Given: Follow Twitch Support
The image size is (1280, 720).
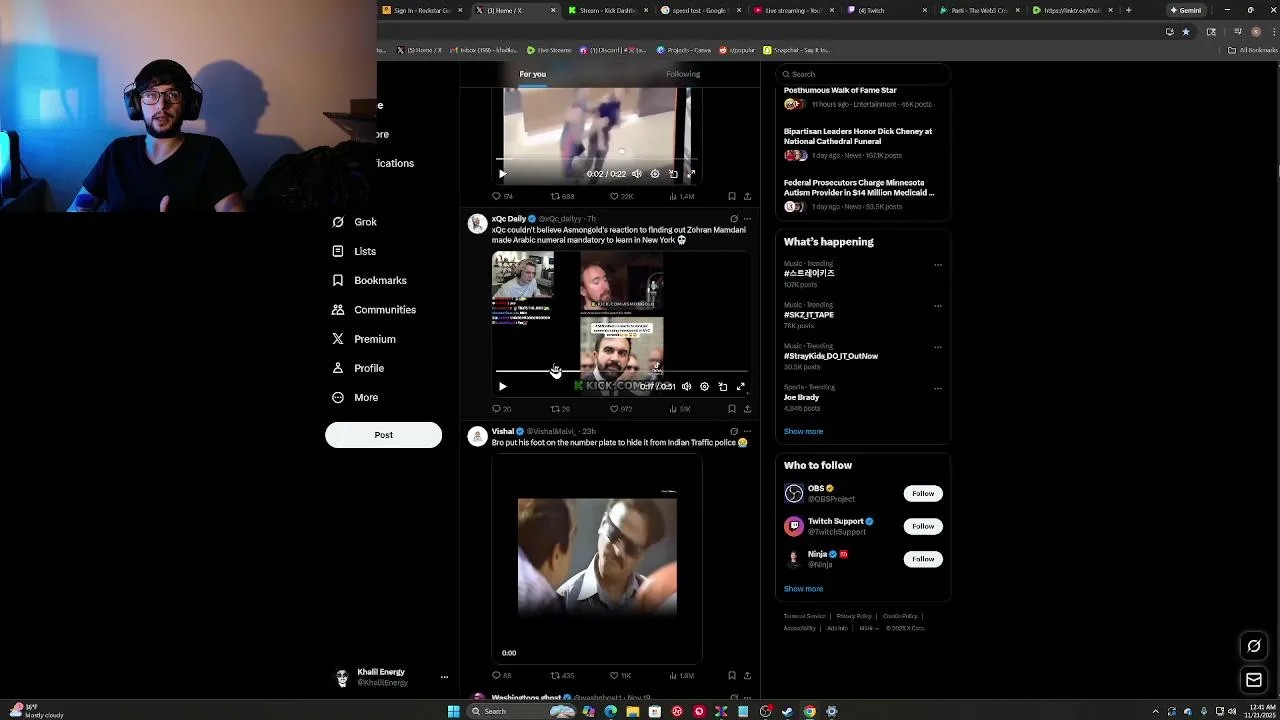Looking at the screenshot, I should pos(923,526).
